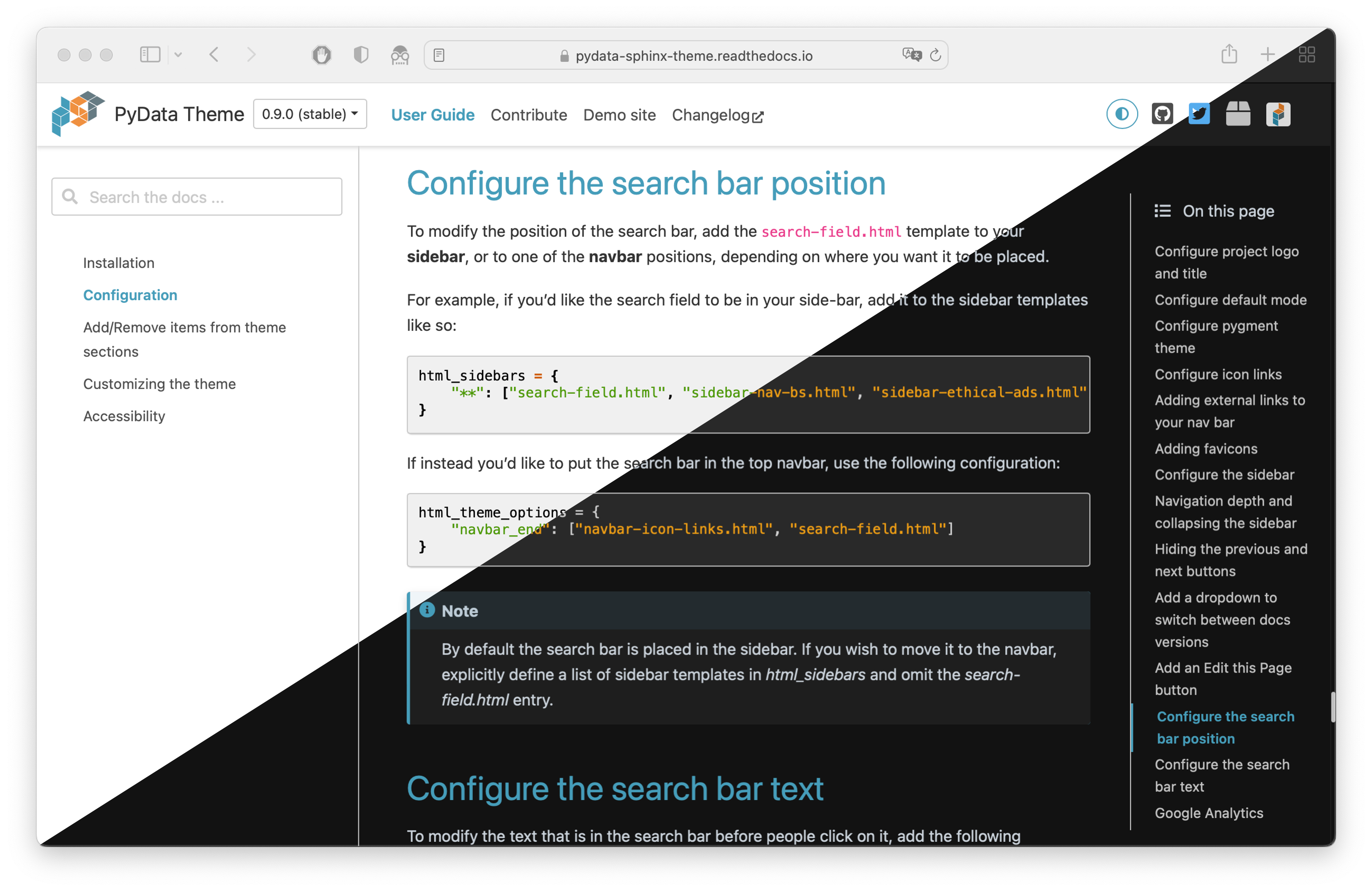1372x891 pixels.
Task: Toggle the Safari sidebar button
Action: 150,55
